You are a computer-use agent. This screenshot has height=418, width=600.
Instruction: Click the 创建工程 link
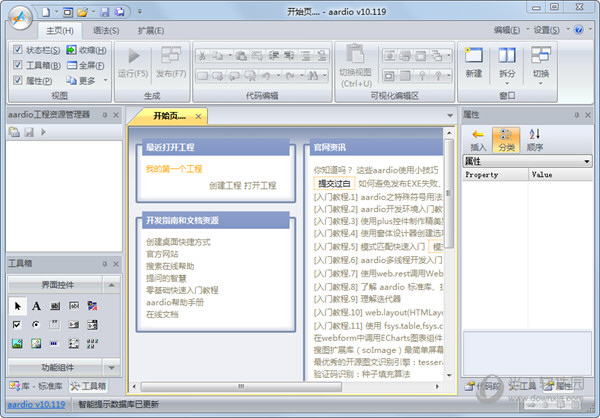pyautogui.click(x=225, y=186)
